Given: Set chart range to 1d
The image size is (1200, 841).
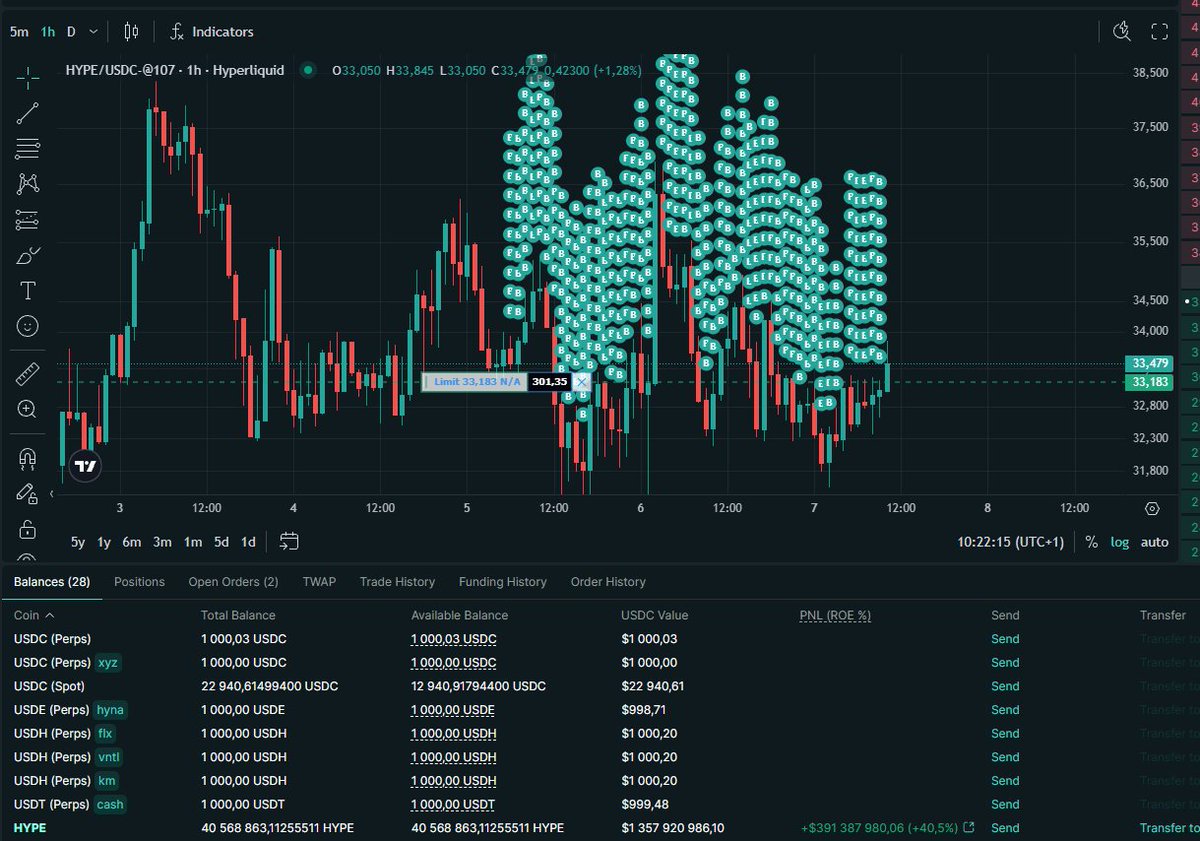Looking at the screenshot, I should click(x=248, y=542).
